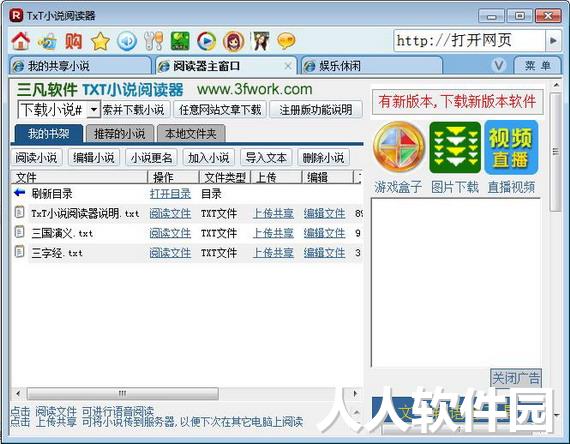The image size is (570, 444).
Task: Click the yellow star favorites icon
Action: pos(100,41)
